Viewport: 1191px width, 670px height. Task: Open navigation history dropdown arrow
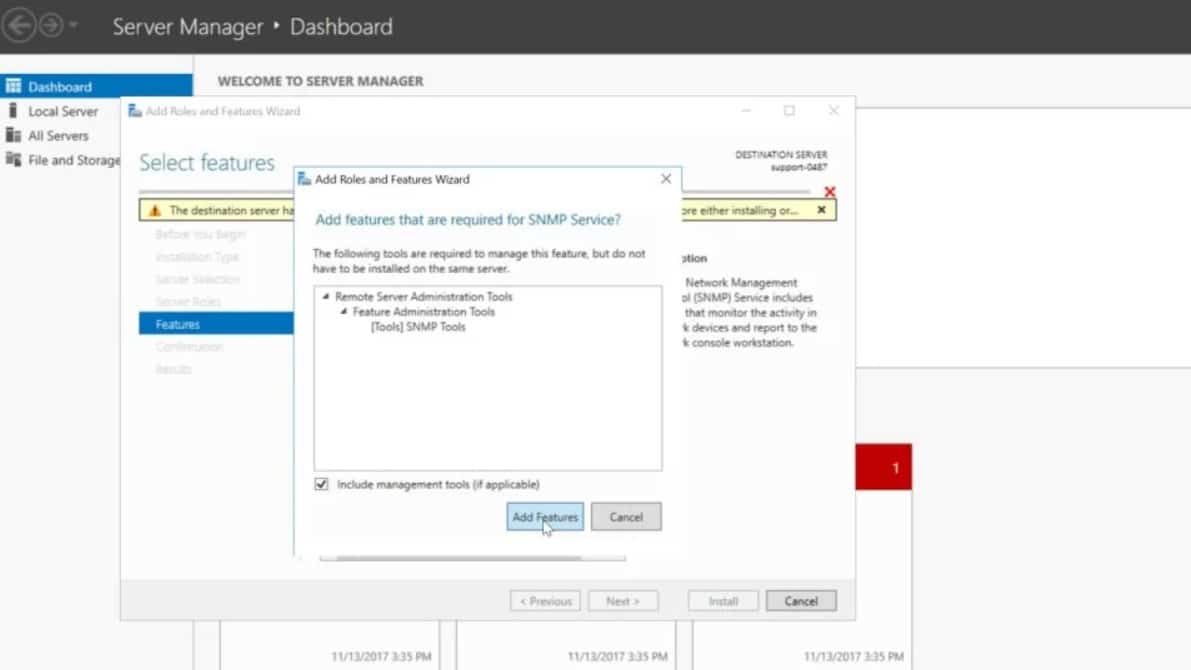(x=73, y=25)
